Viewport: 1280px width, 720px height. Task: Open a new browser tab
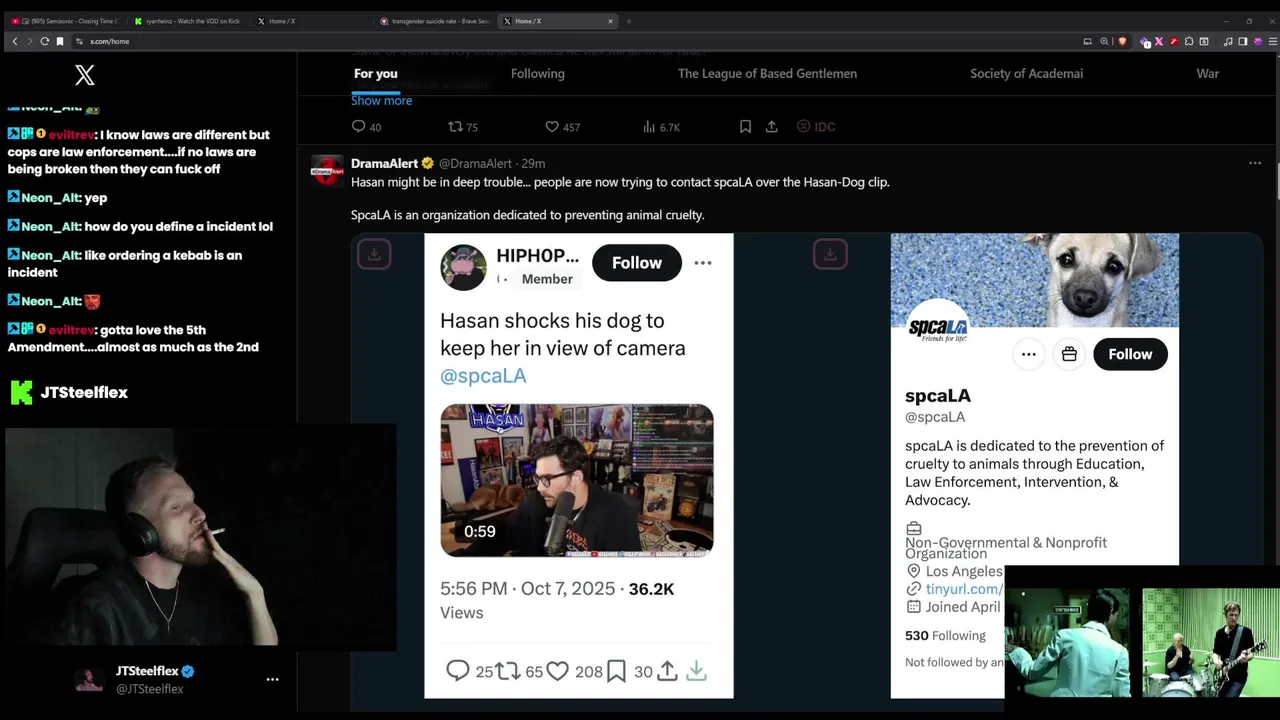[628, 21]
